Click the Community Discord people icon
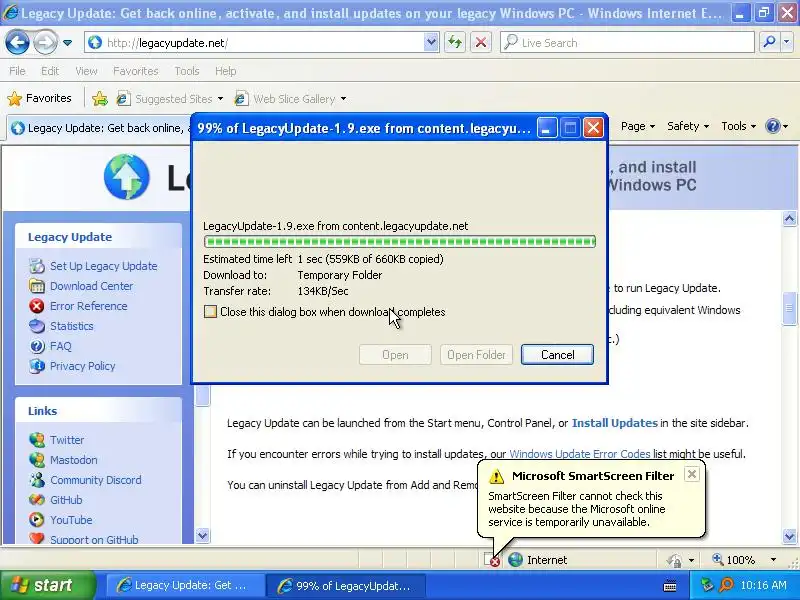800x600 pixels. pos(37,480)
